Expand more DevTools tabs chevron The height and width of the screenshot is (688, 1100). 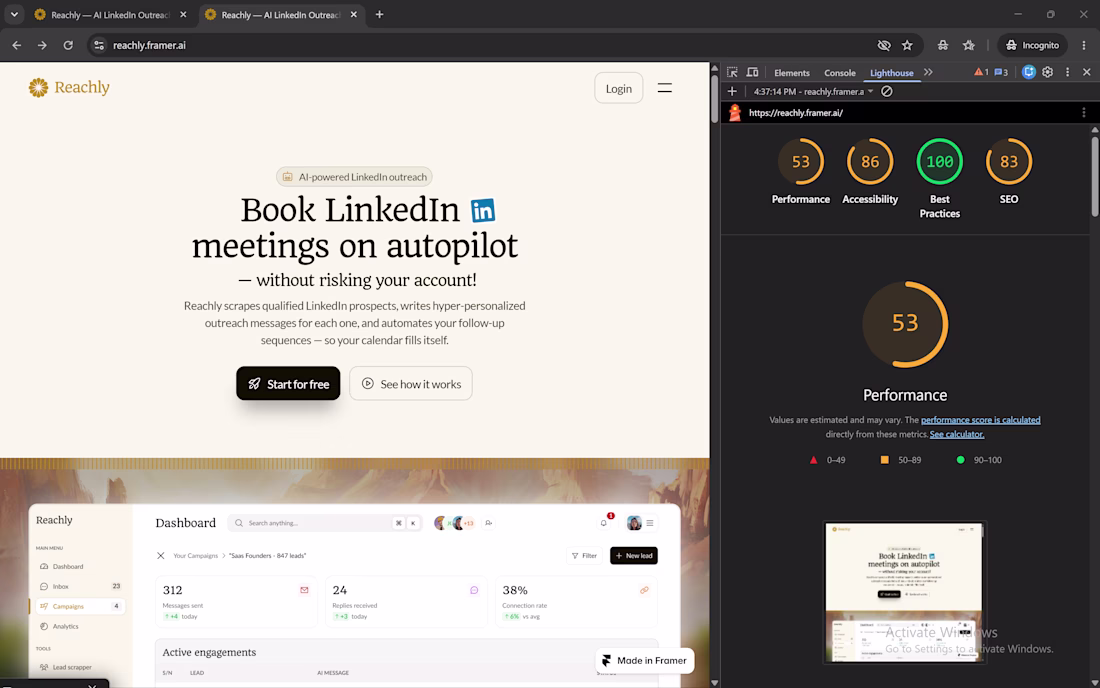pyautogui.click(x=928, y=72)
